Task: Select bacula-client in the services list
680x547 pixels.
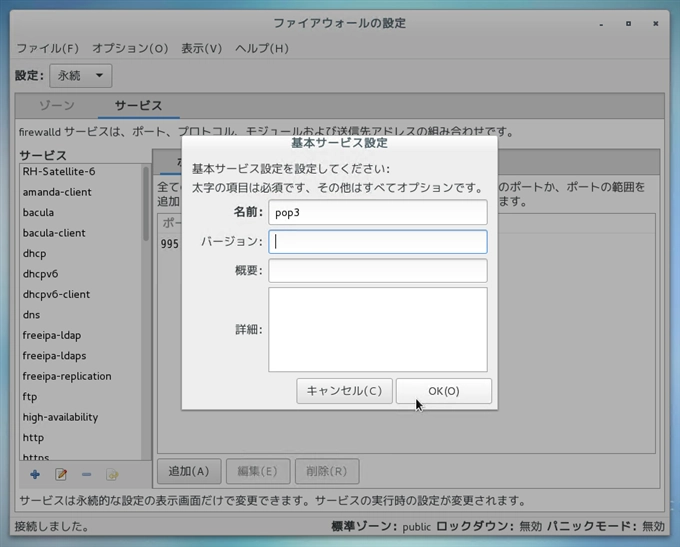Action: click(81, 233)
